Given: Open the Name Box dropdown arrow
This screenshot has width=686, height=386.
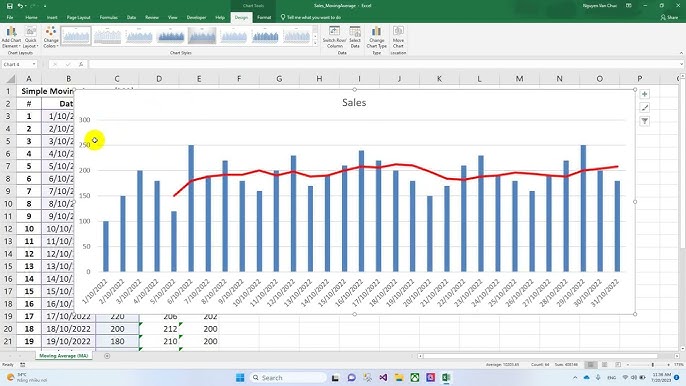Looking at the screenshot, I should (x=34, y=64).
